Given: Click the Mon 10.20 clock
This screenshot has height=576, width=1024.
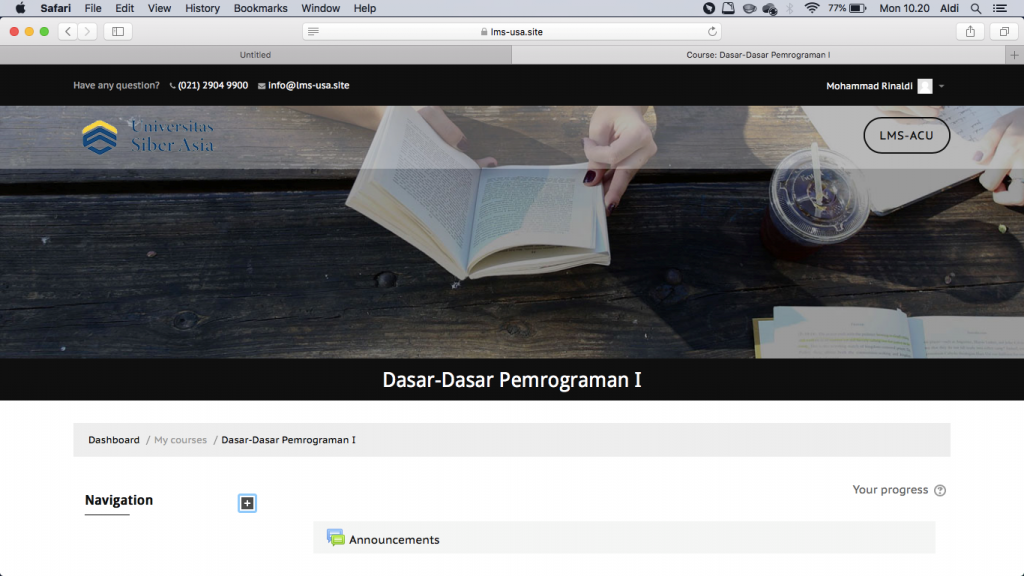Looking at the screenshot, I should point(904,8).
